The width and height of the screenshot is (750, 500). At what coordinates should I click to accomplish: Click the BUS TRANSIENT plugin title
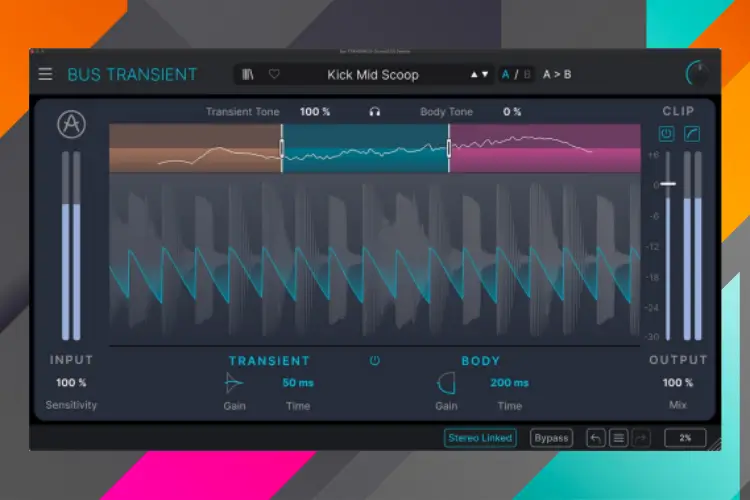132,75
